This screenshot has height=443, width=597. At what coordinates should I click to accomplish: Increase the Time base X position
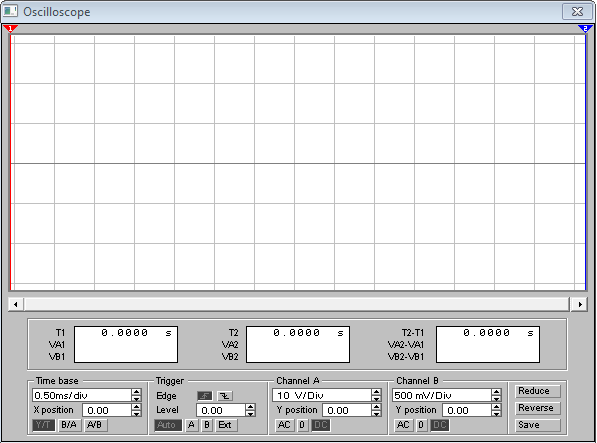click(x=136, y=407)
